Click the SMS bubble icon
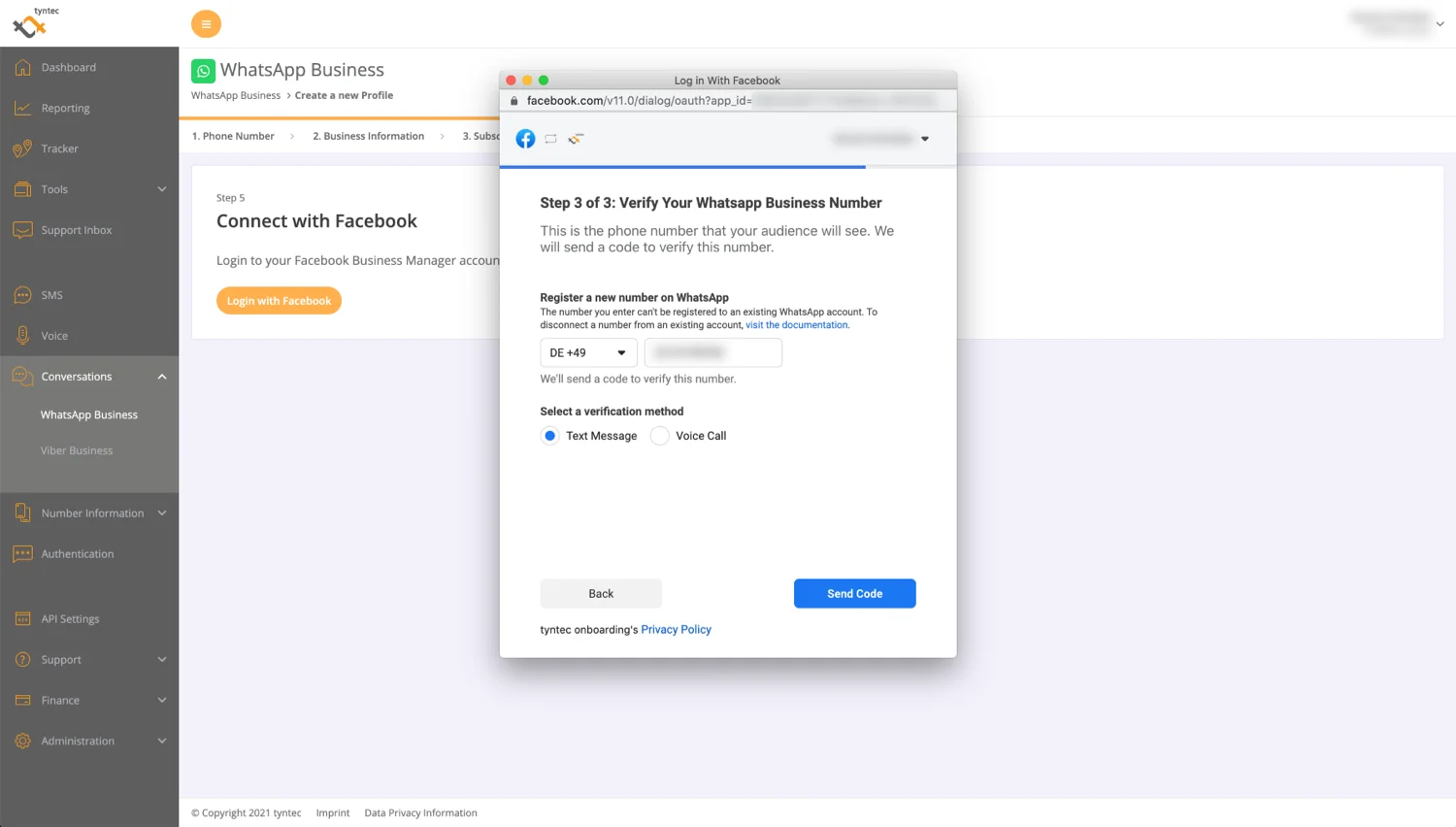This screenshot has width=1456, height=827. 22,295
